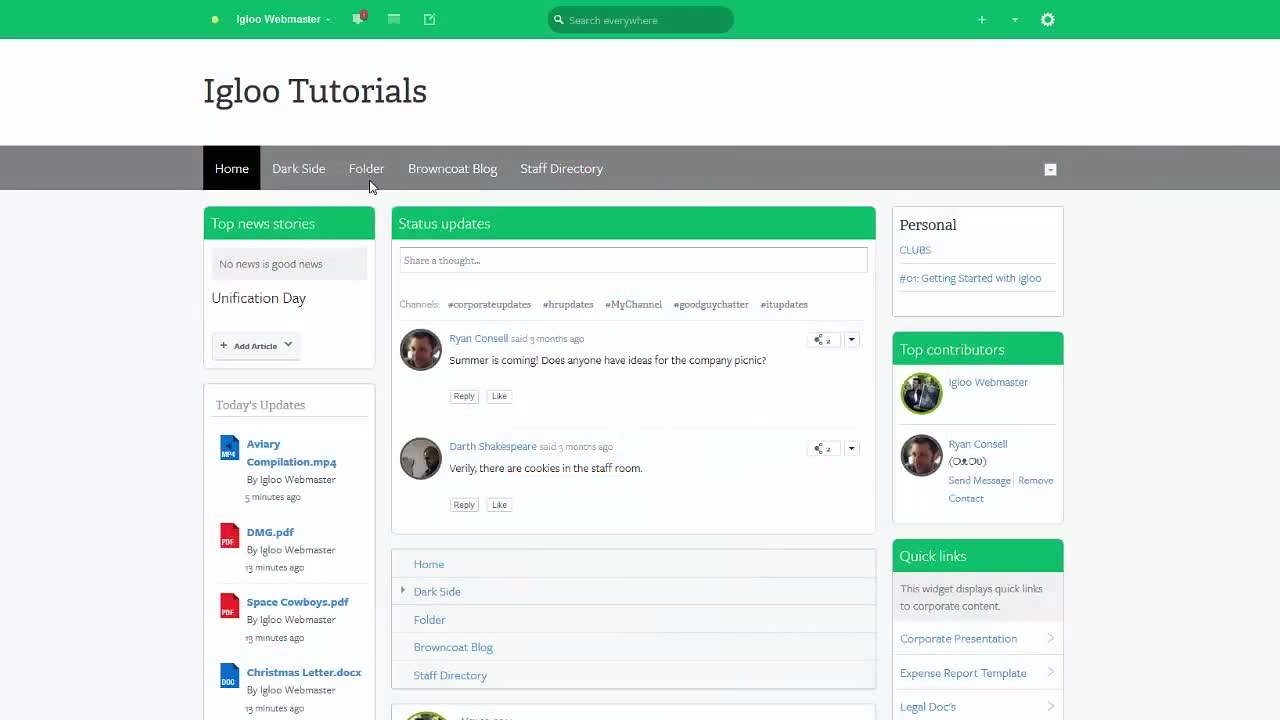Select Home in the site tree

(x=429, y=564)
